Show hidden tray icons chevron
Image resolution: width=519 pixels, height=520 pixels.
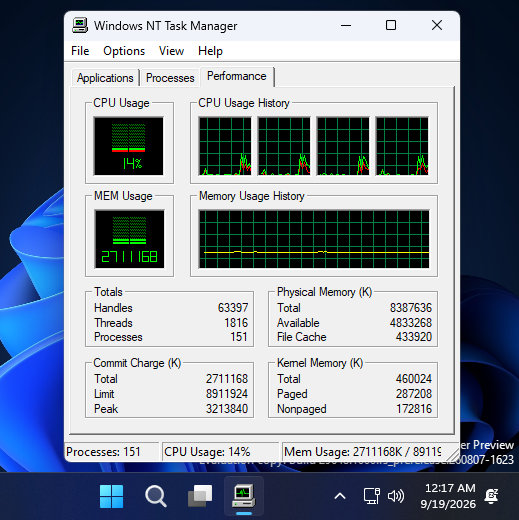click(340, 496)
